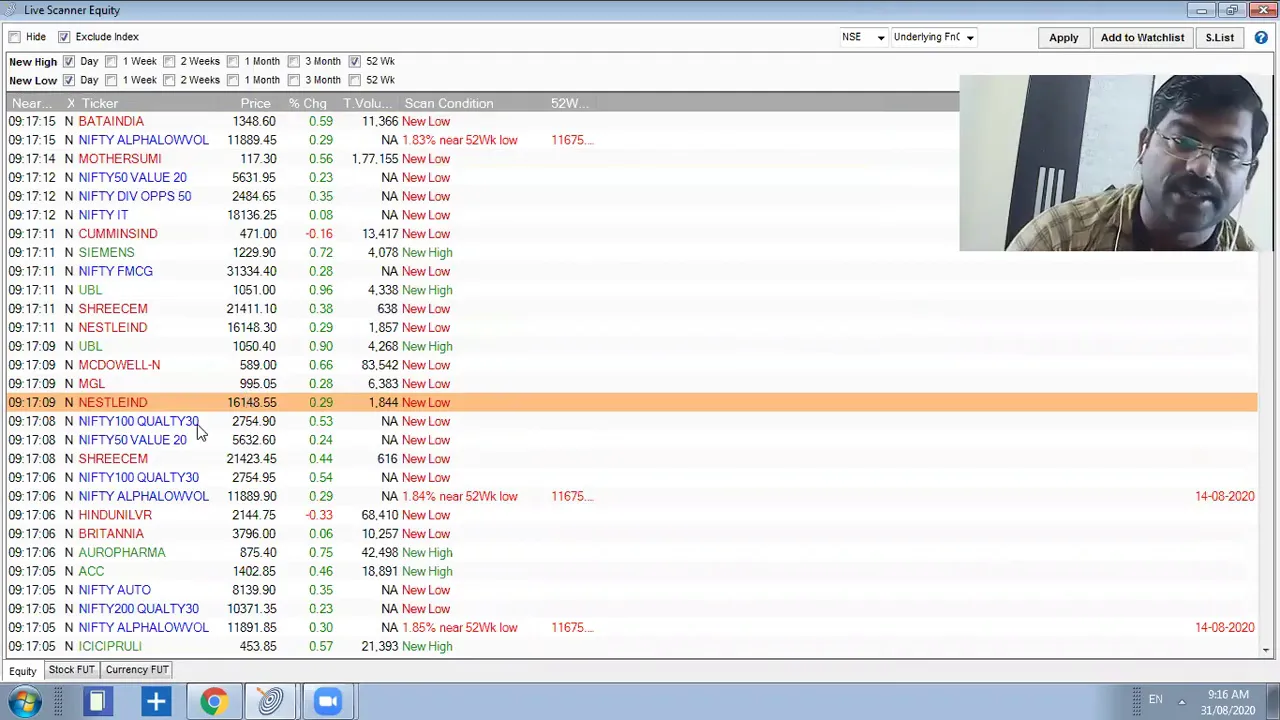Select the highlighted NESTLEIND row
1280x720 pixels.
coord(631,403)
